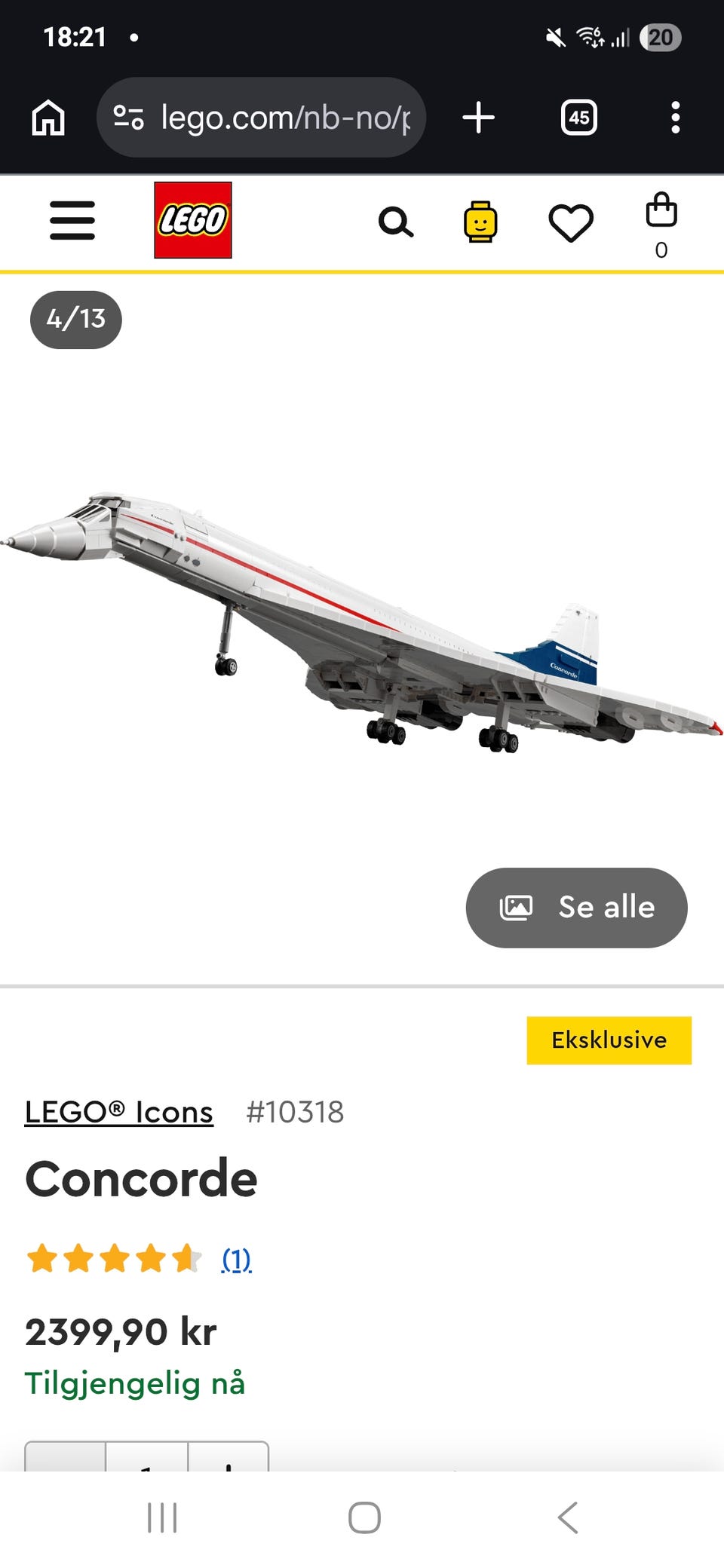The image size is (724, 1568).
Task: Tap the Android home button
Action: click(364, 1517)
